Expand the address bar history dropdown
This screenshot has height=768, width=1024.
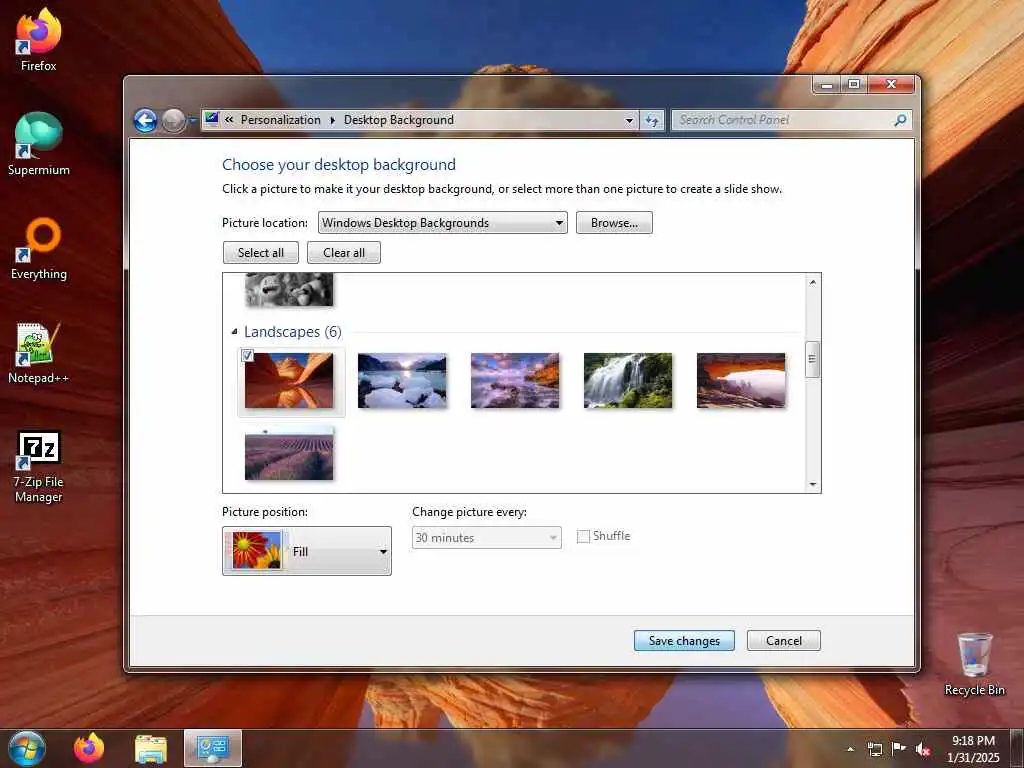point(629,120)
